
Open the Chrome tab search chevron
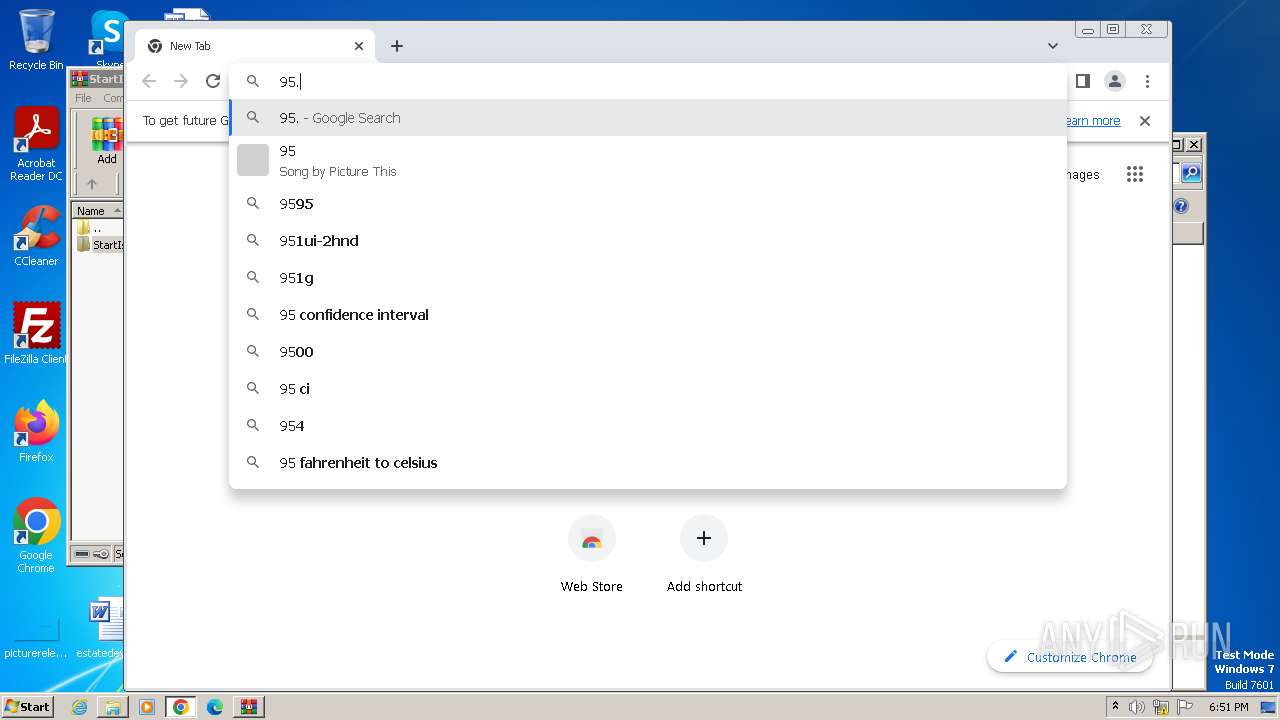click(1053, 46)
